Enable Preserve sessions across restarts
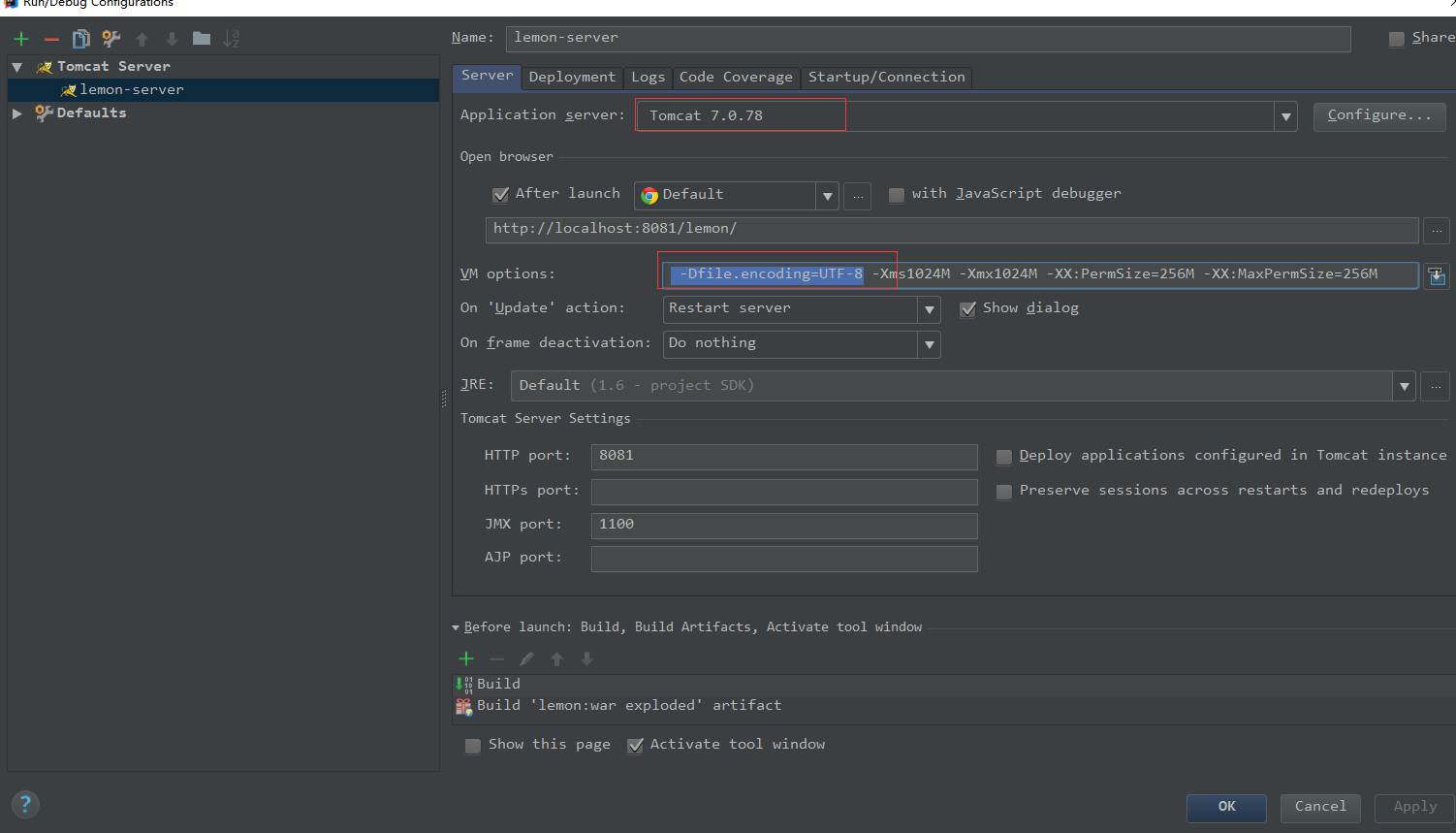The image size is (1456, 833). 1003,492
